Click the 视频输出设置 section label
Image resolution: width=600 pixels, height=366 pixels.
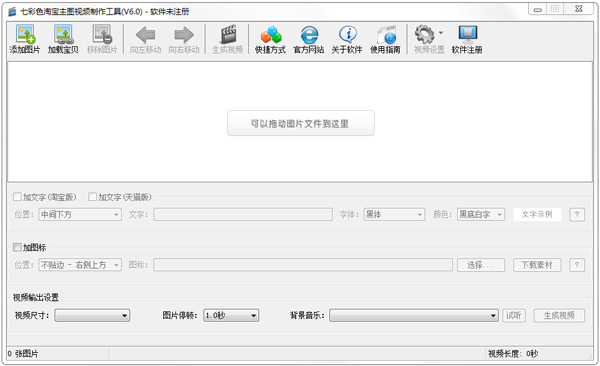(36, 297)
